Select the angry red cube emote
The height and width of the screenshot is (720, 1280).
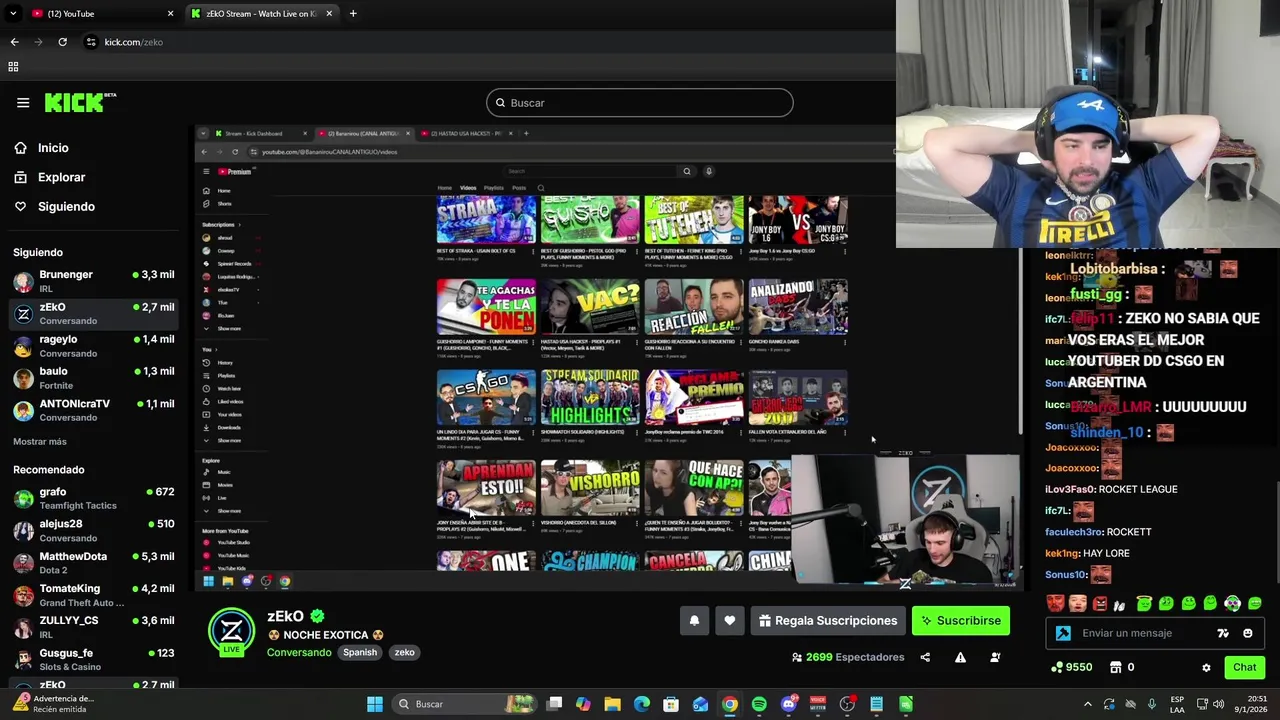point(1100,603)
